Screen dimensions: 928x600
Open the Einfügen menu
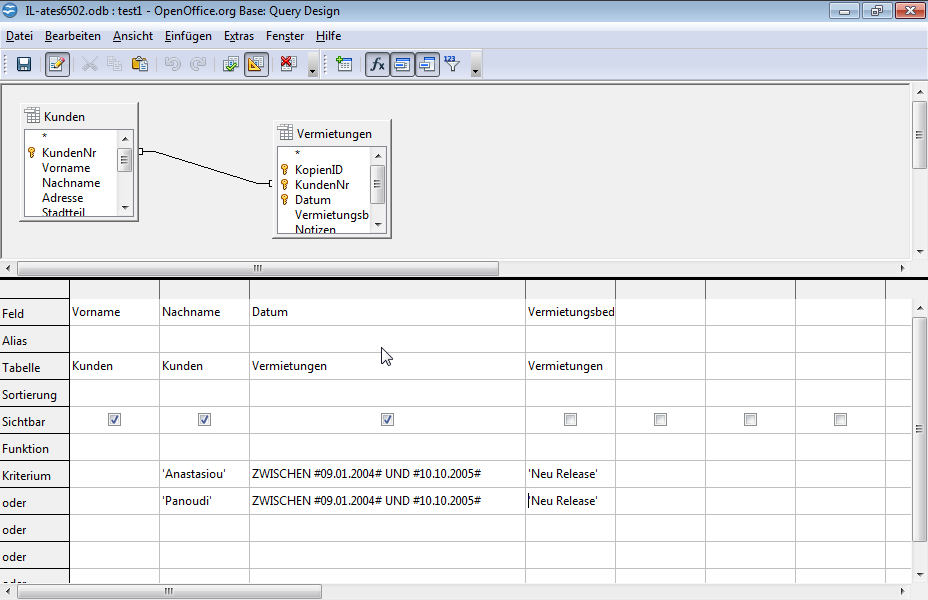pos(188,36)
